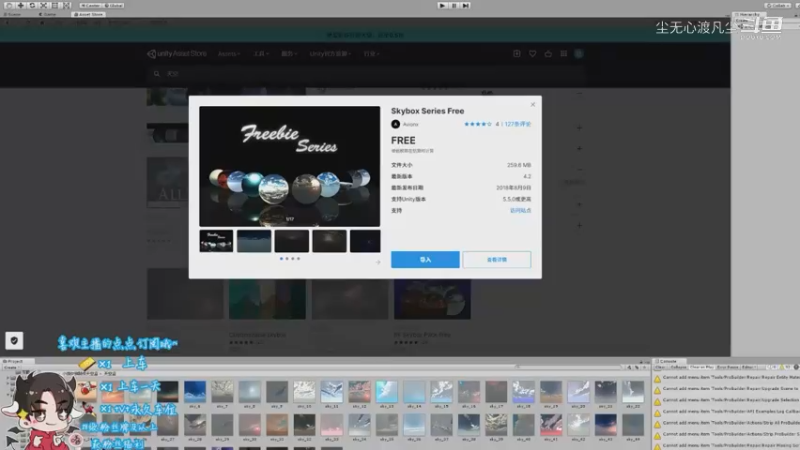Screen dimensions: 800x450
Task: Select the Hand tool in Unity toolbar
Action: pos(9,5)
